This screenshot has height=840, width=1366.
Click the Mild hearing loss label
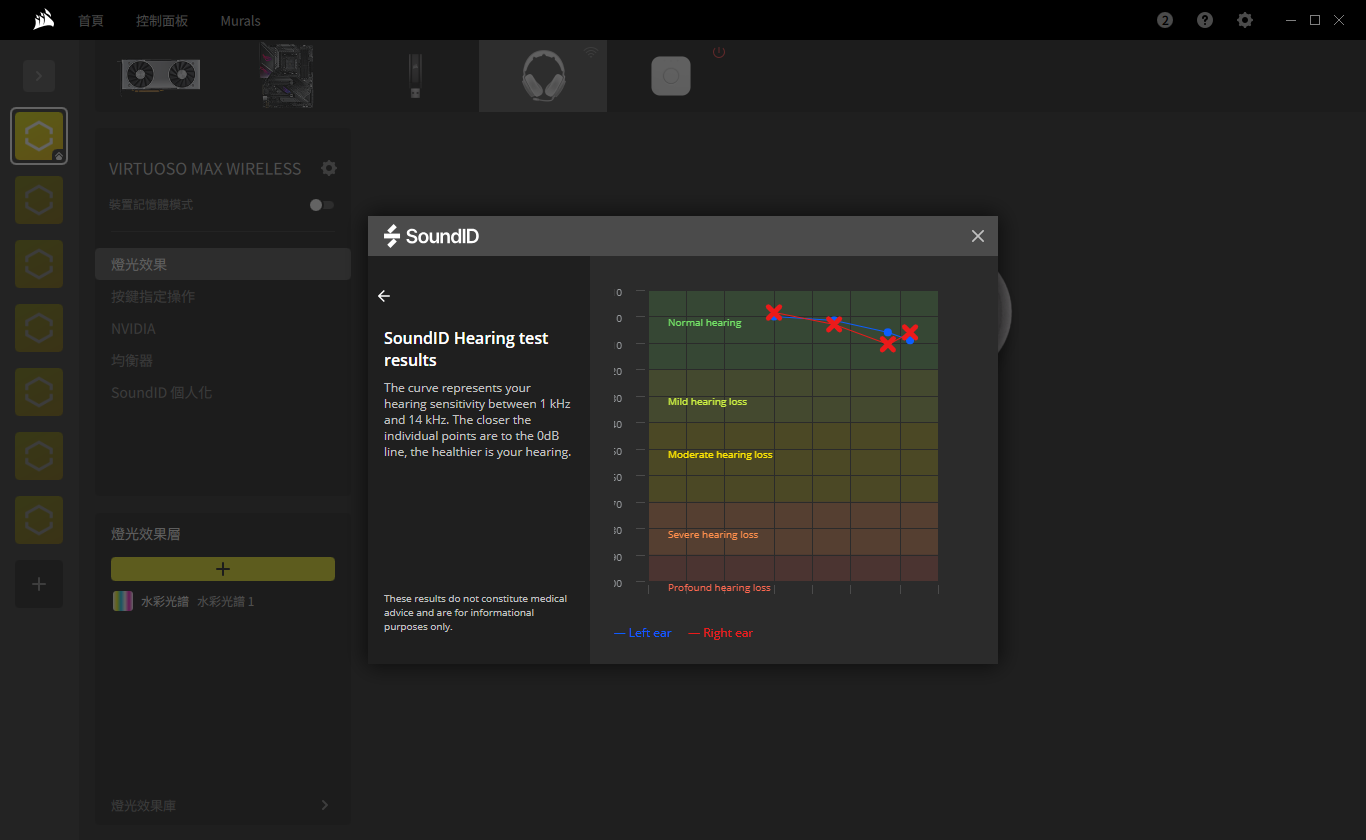click(x=707, y=402)
